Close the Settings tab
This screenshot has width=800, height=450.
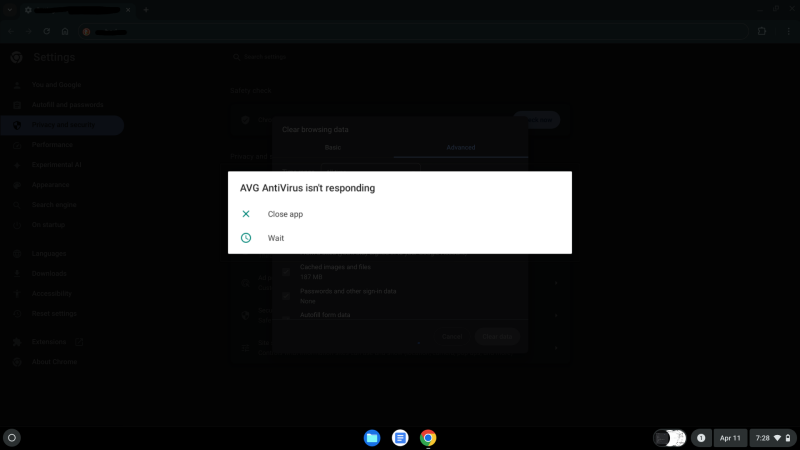point(128,10)
